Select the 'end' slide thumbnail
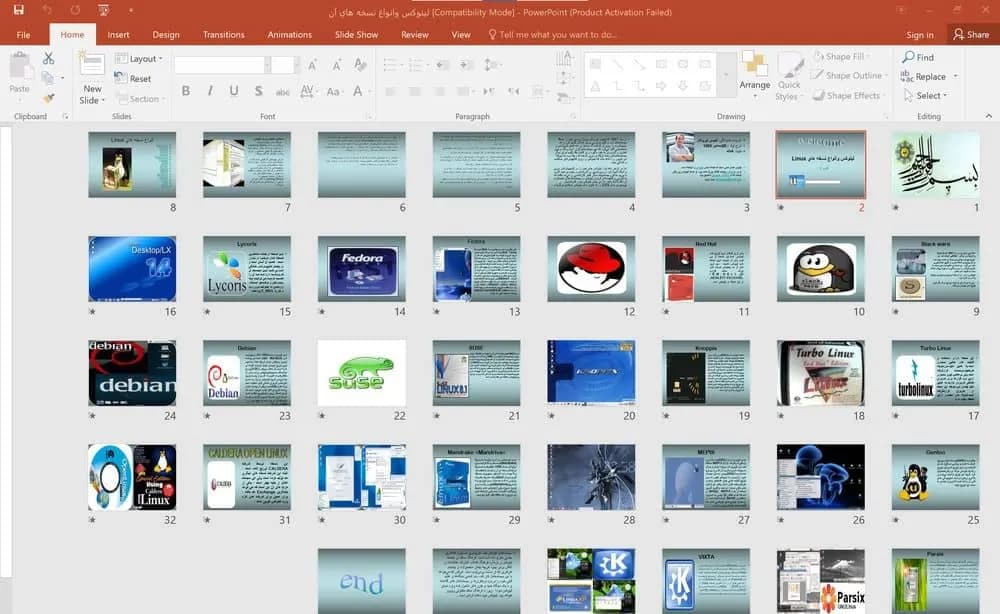This screenshot has width=1000, height=614. [362, 581]
